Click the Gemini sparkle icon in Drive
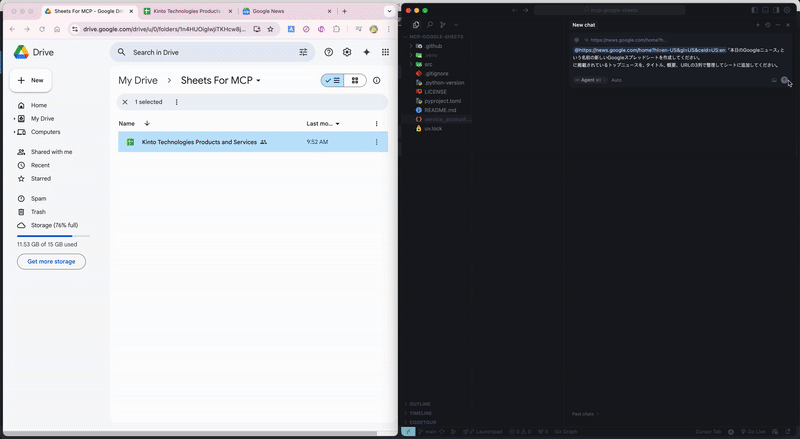The image size is (800, 439). [x=366, y=52]
